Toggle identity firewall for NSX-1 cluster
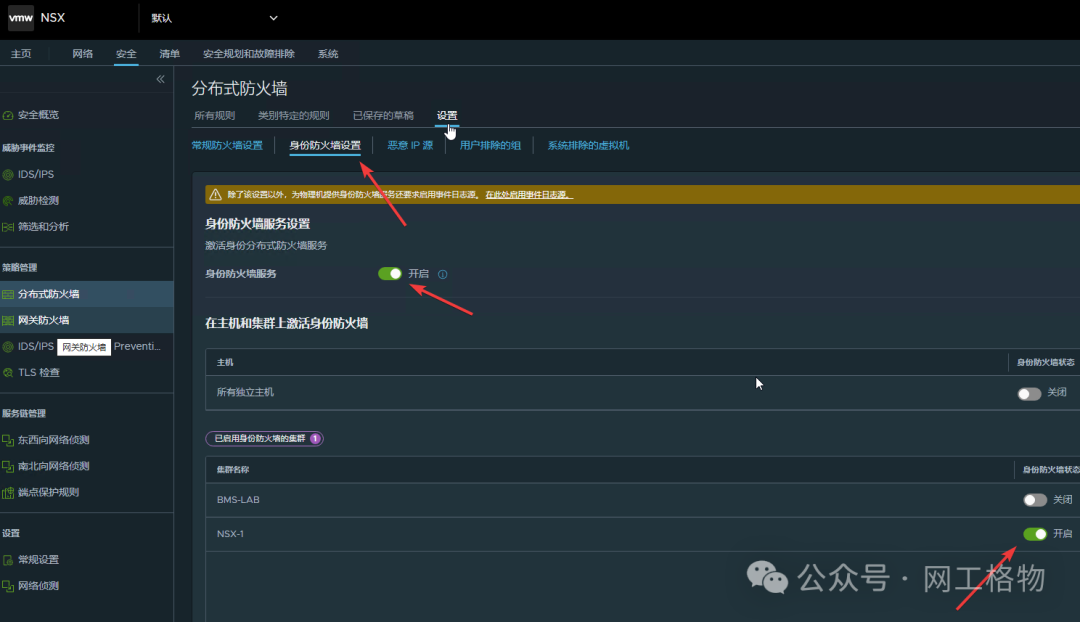This screenshot has height=622, width=1080. (x=1035, y=534)
